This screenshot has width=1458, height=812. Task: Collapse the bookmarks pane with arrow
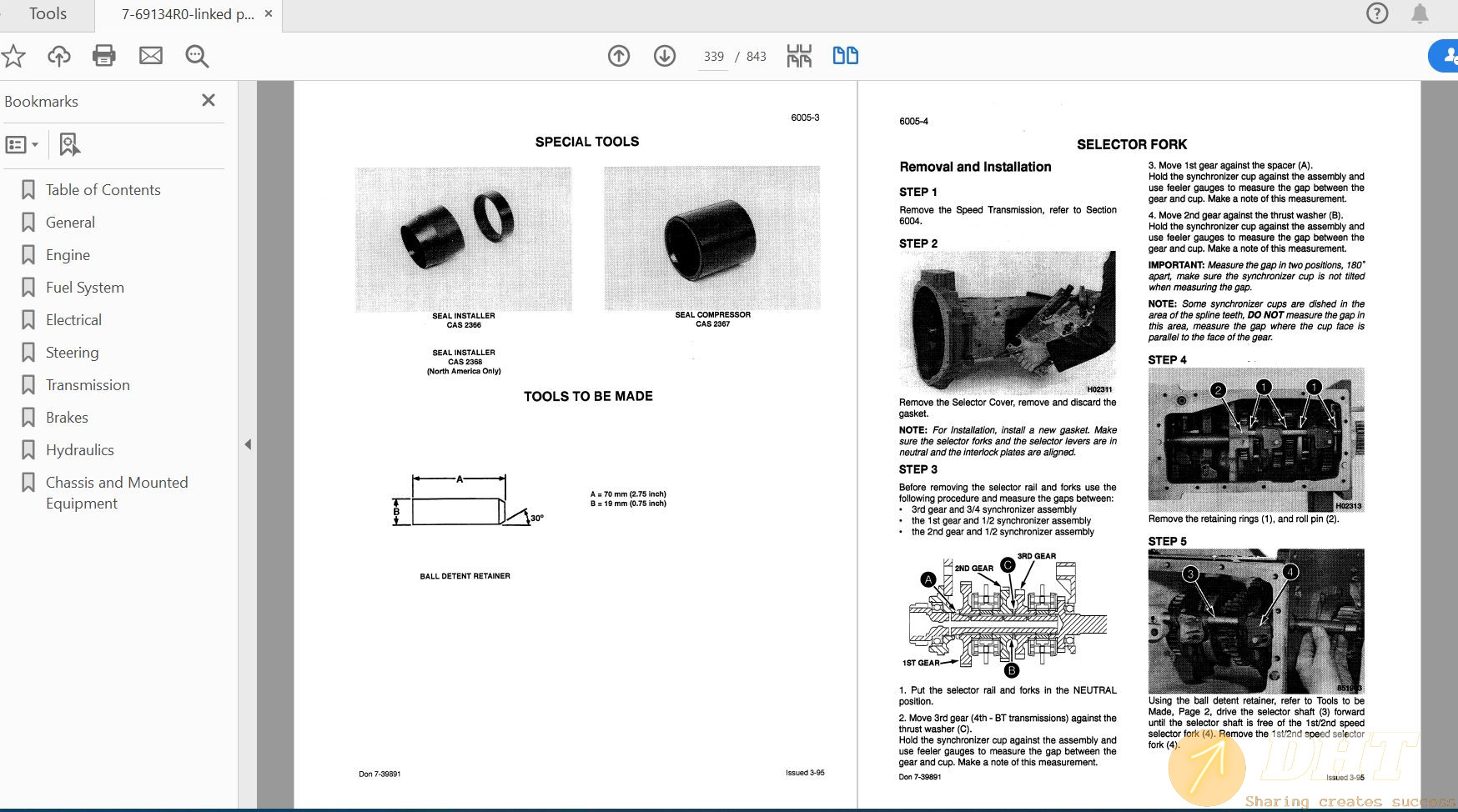[248, 444]
